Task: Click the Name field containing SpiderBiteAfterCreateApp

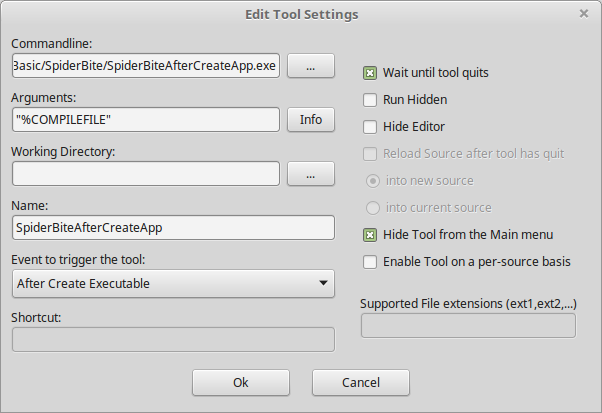Action: tap(173, 227)
